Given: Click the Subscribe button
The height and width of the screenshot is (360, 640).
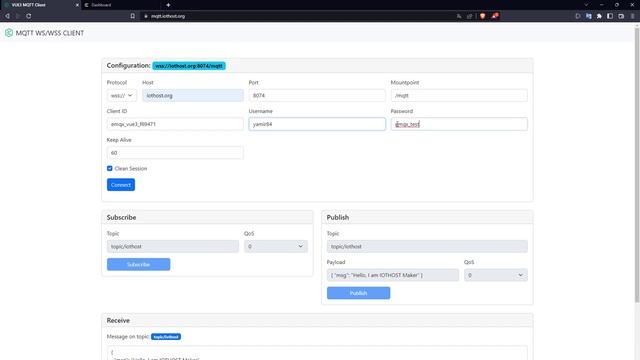Looking at the screenshot, I should pos(138,264).
